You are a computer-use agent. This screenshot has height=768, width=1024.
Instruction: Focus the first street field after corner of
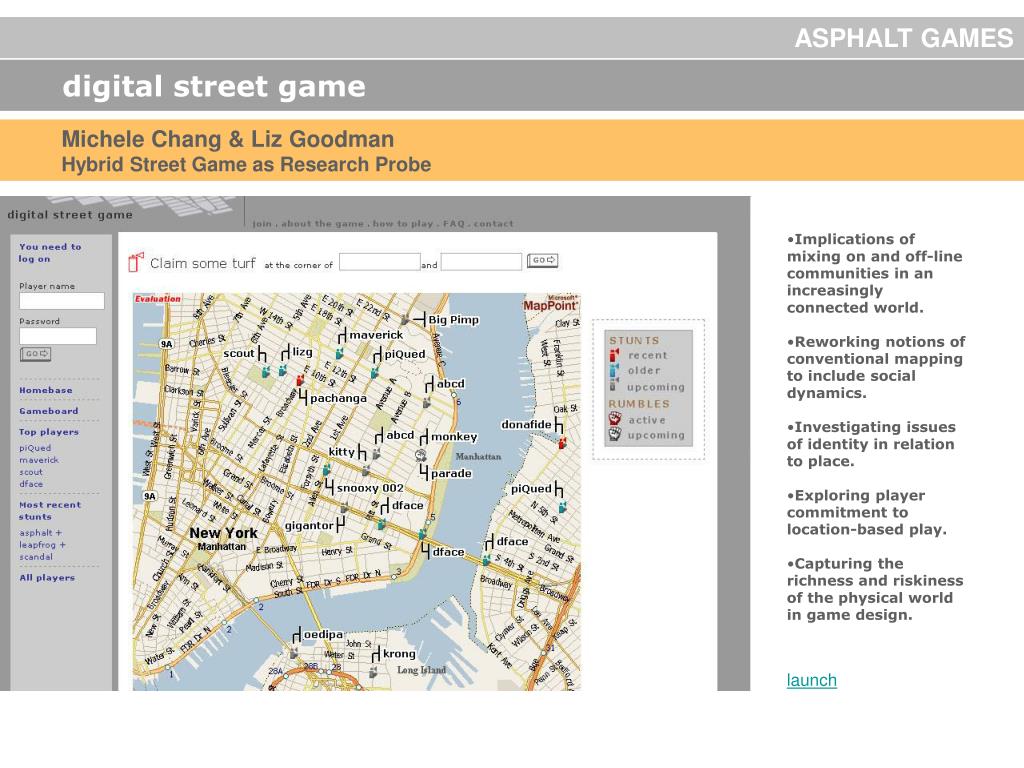(x=379, y=262)
